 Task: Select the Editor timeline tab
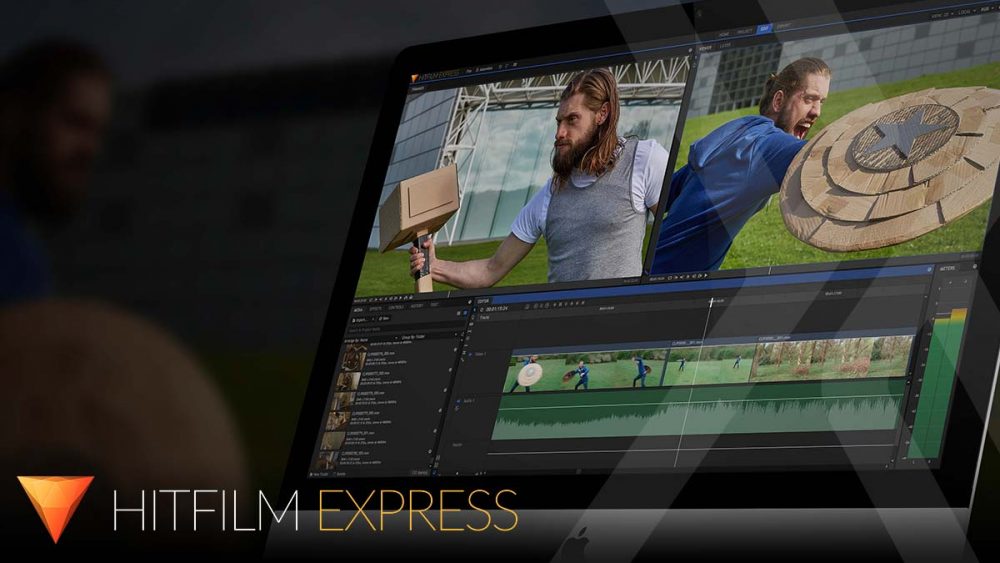(483, 301)
